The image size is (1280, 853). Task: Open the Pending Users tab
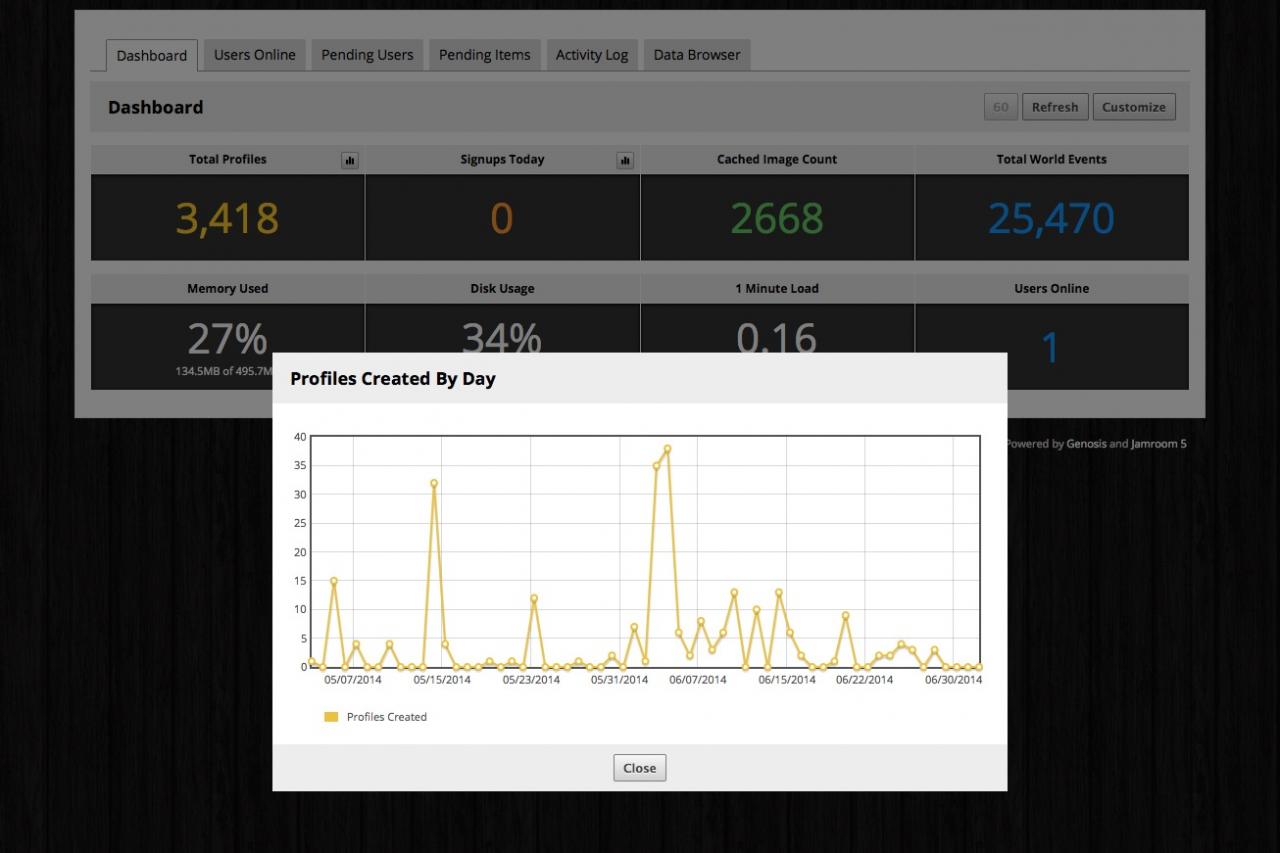click(x=367, y=55)
